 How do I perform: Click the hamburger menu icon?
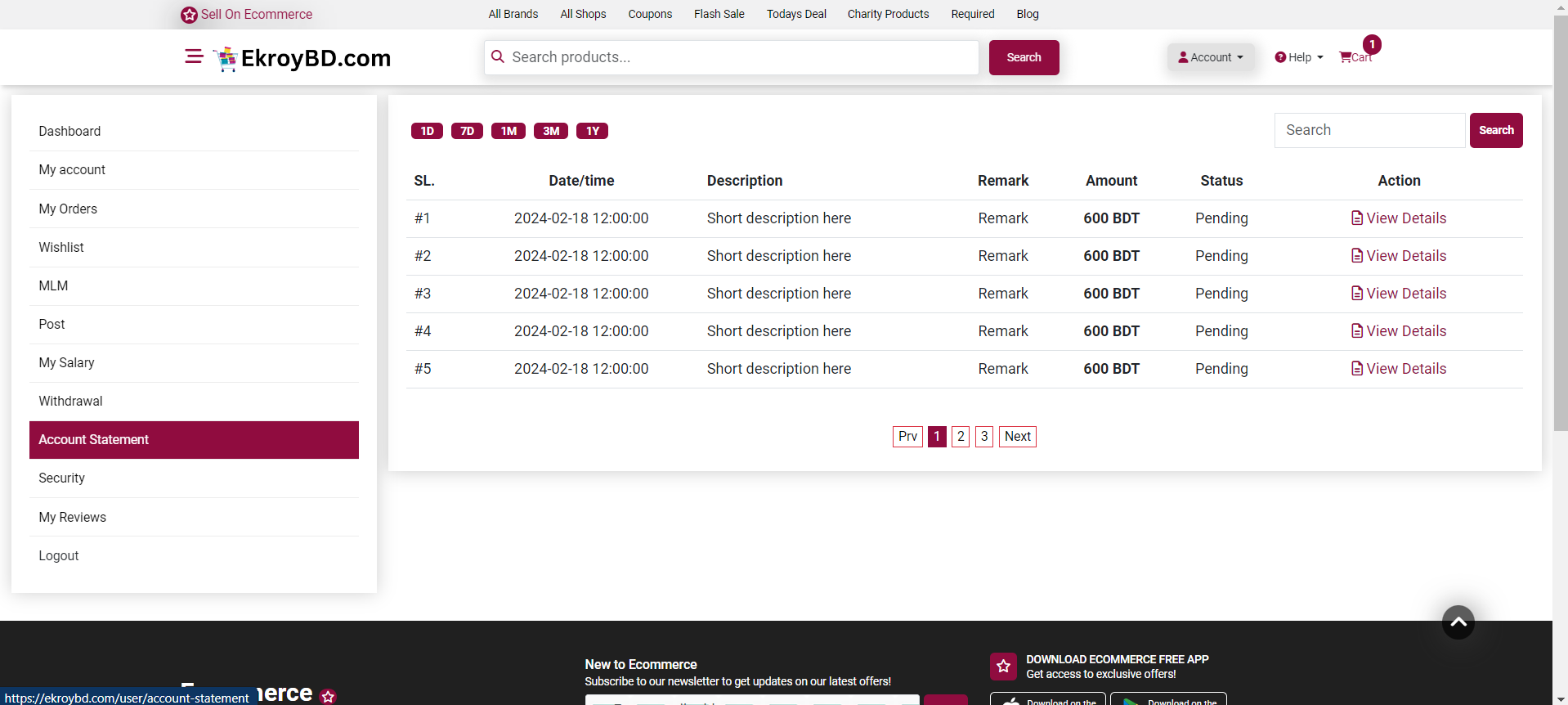[x=194, y=56]
